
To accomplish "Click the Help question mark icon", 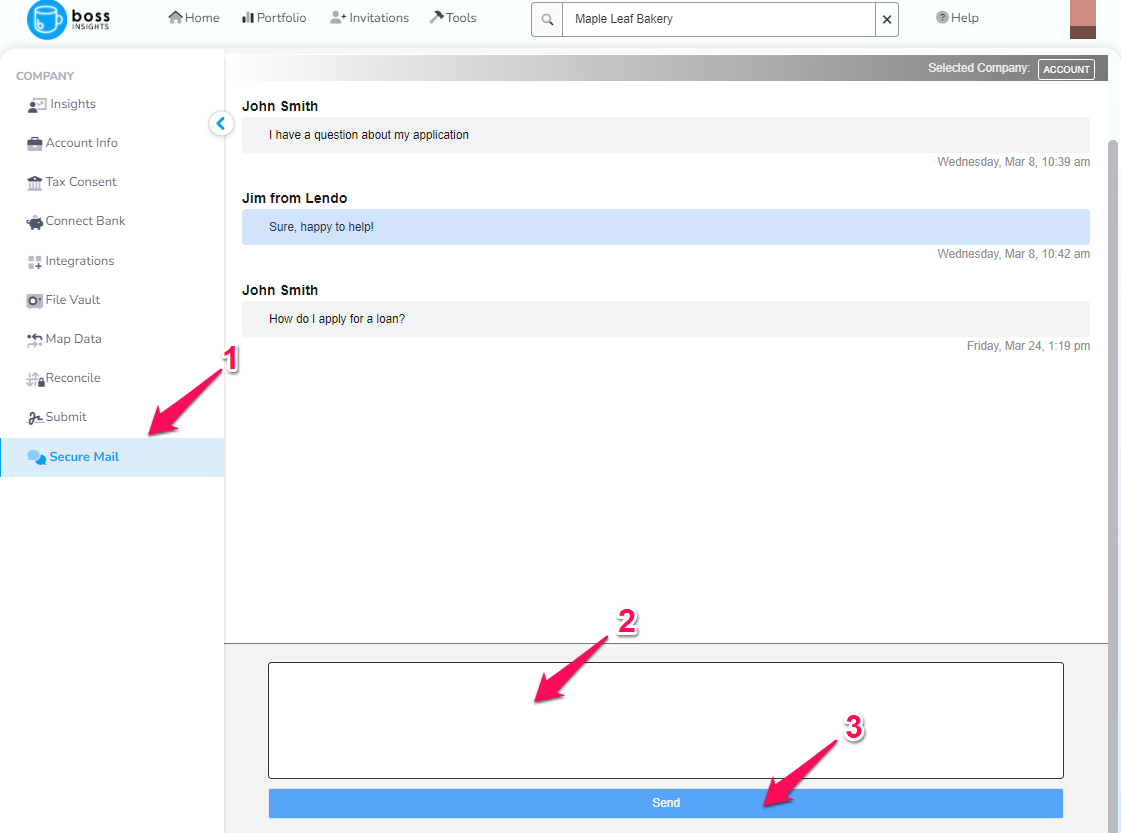I will tap(942, 17).
